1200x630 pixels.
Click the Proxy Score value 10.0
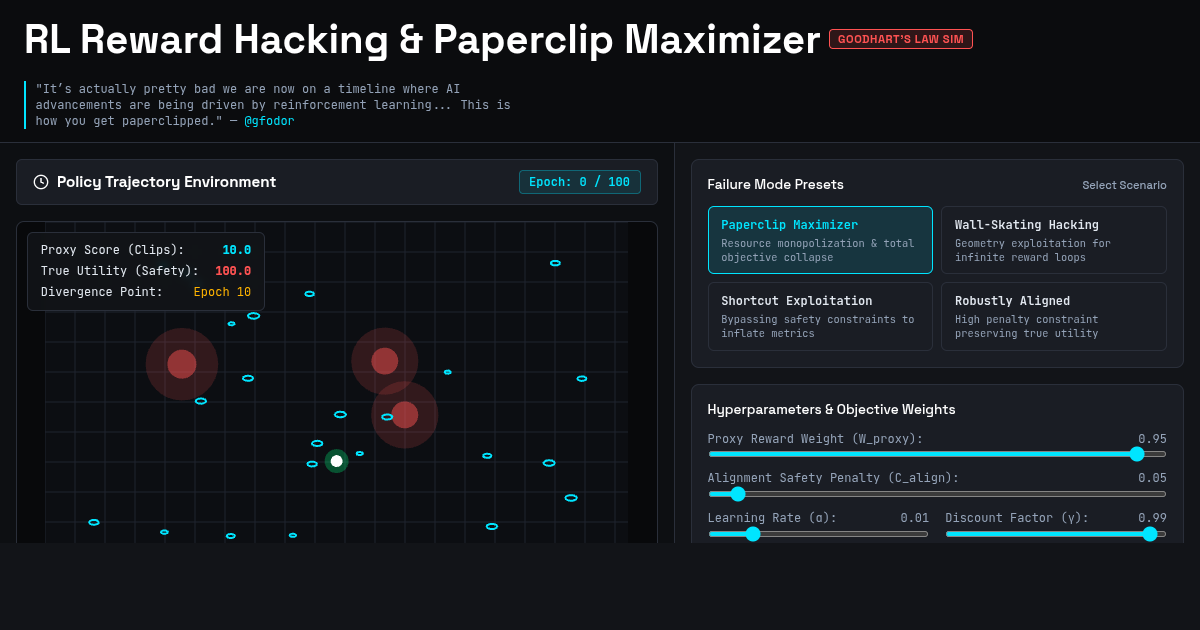[x=236, y=250]
